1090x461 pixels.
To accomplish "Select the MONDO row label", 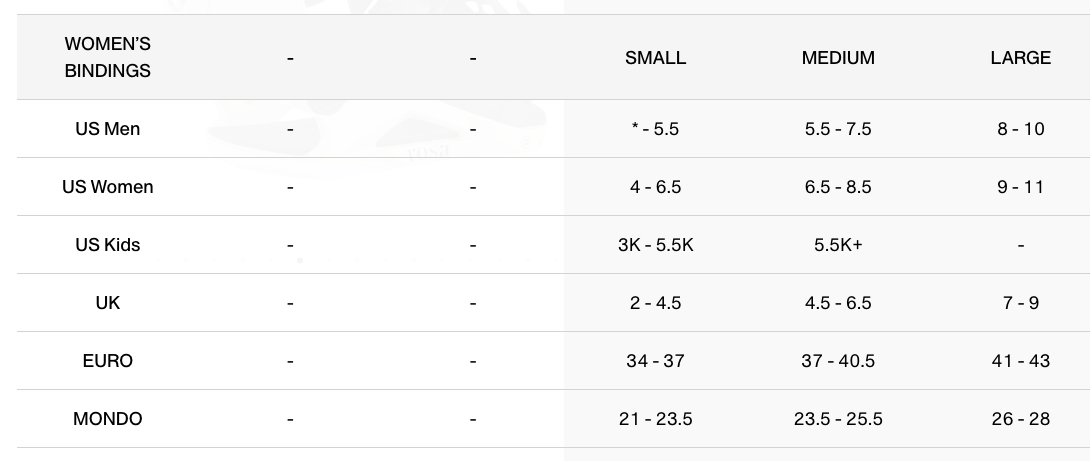I will (x=108, y=419).
